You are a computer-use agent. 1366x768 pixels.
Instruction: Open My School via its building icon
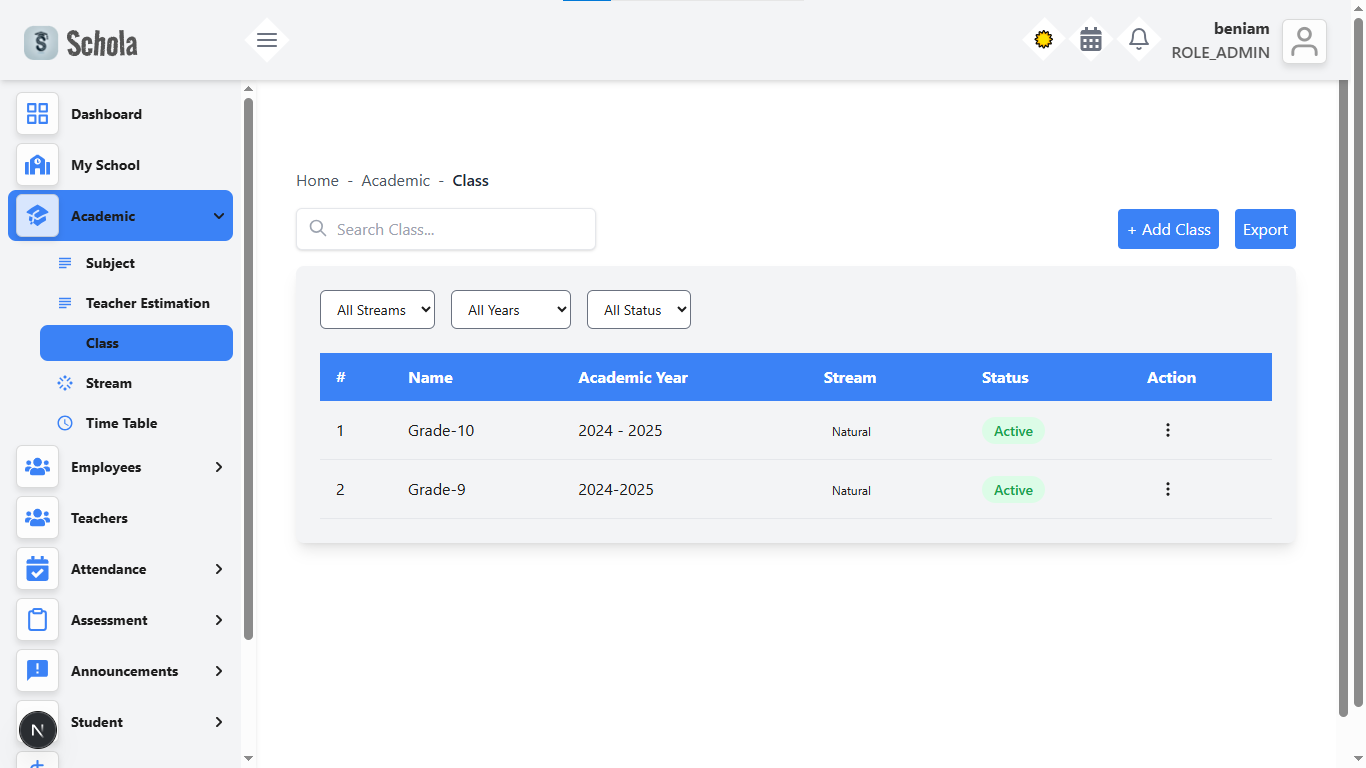(x=37, y=165)
